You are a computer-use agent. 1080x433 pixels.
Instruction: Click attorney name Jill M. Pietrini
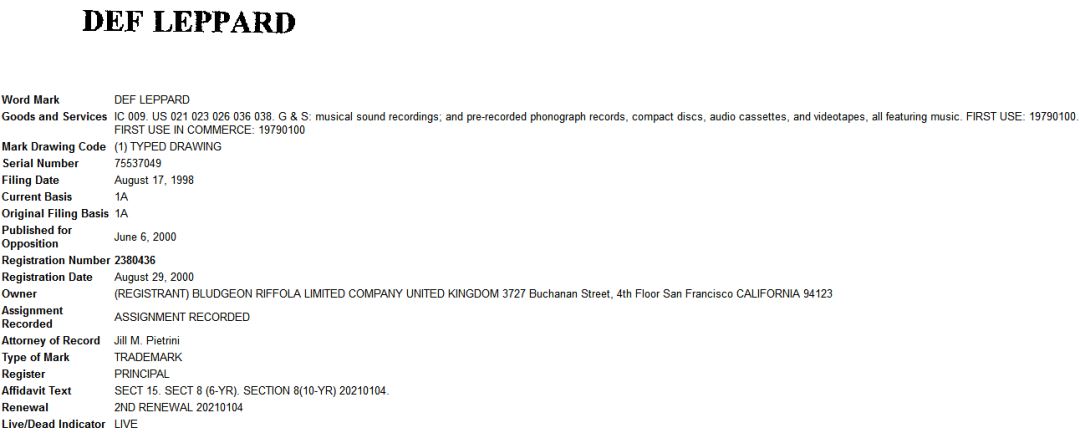point(147,341)
